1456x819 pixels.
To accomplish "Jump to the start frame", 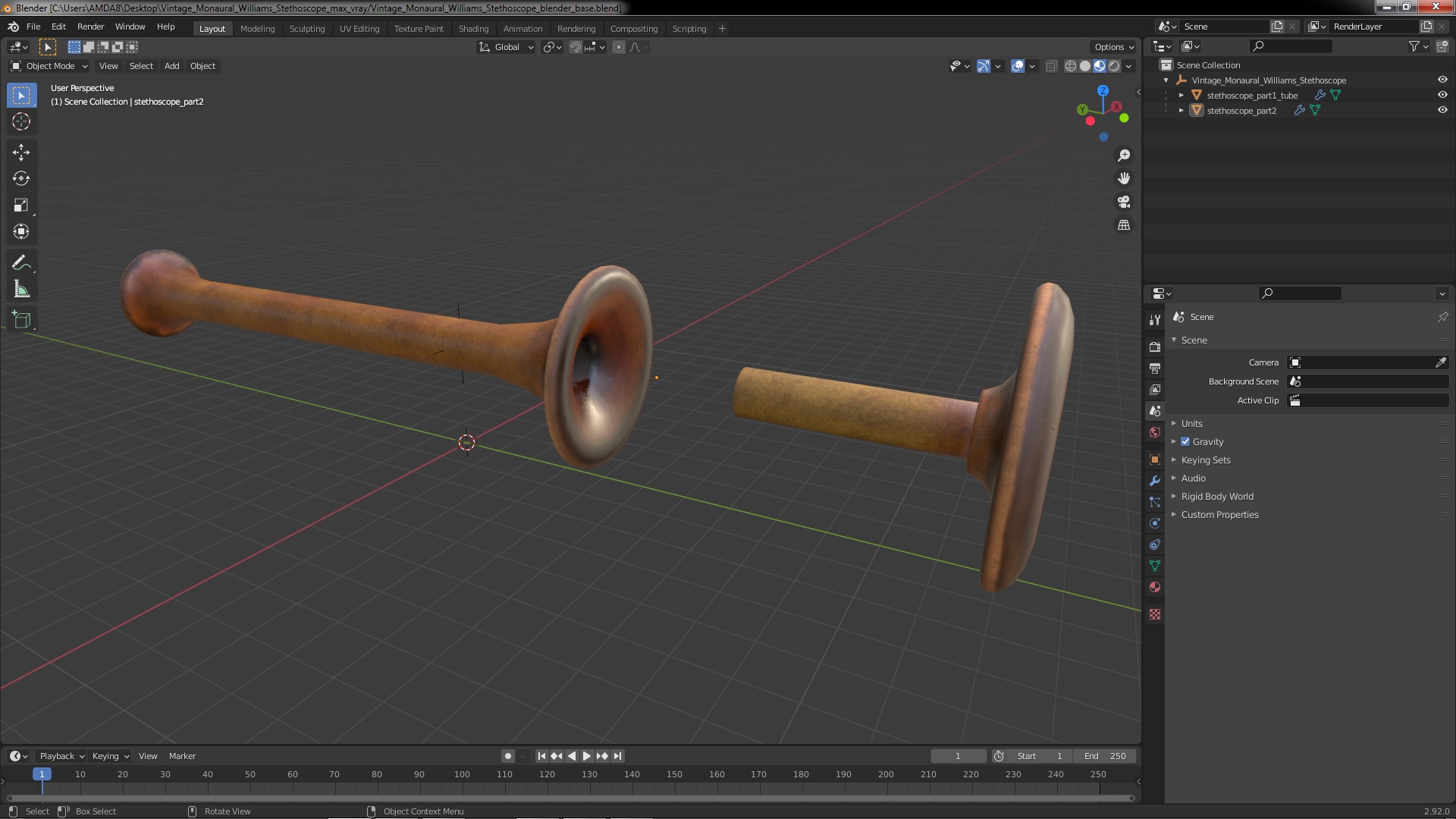I will pyautogui.click(x=541, y=756).
